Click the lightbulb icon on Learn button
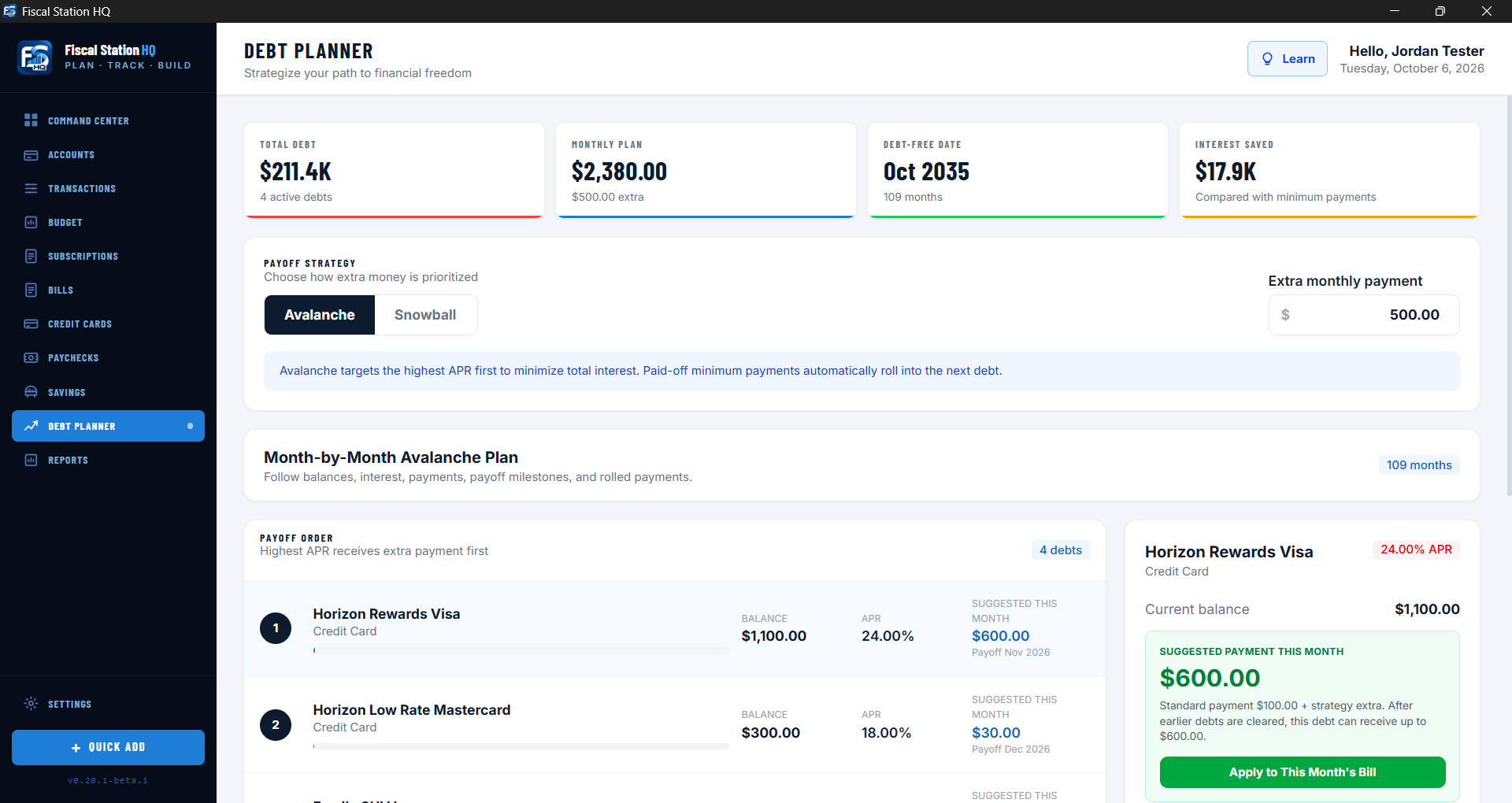Screen dimensions: 1512x803 1267,59
